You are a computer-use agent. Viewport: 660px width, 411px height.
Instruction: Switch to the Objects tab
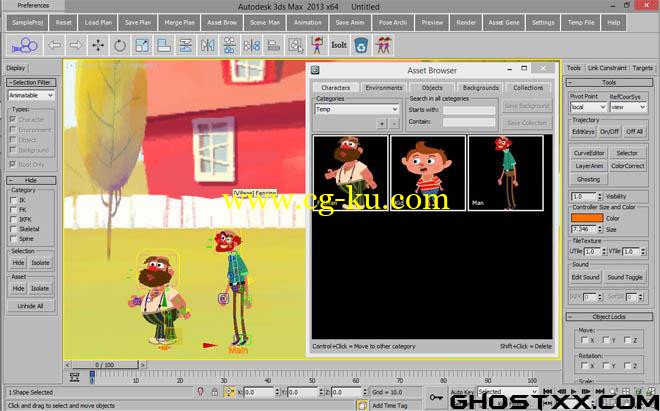[x=432, y=88]
